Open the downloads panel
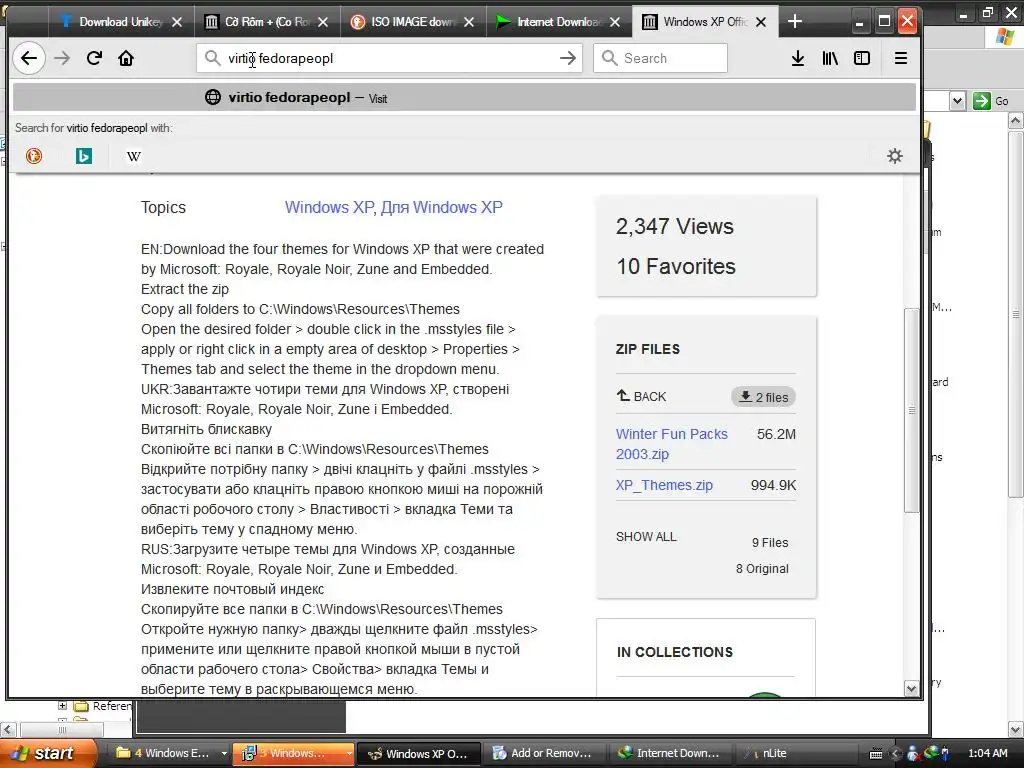Screen dimensions: 1024x768 tap(797, 58)
